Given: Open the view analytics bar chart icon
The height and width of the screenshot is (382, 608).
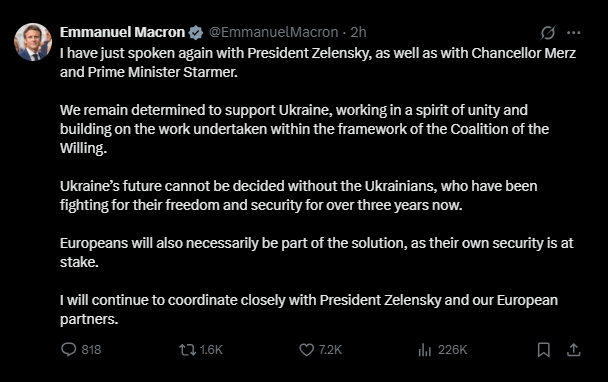Looking at the screenshot, I should pos(425,350).
